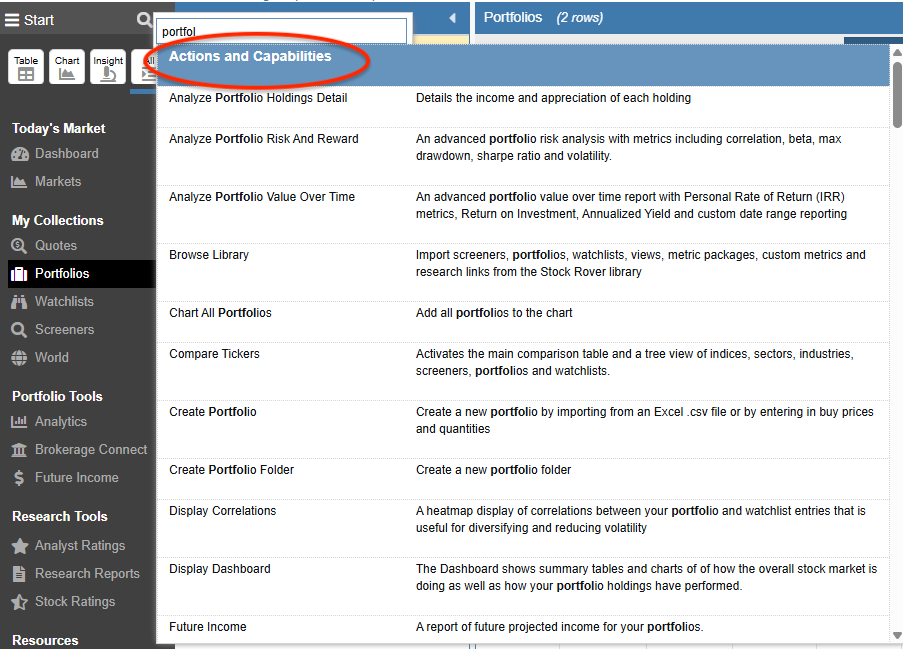Viewport: 903px width, 649px height.
Task: Open Watchlists from My Collections
Action: (x=64, y=302)
